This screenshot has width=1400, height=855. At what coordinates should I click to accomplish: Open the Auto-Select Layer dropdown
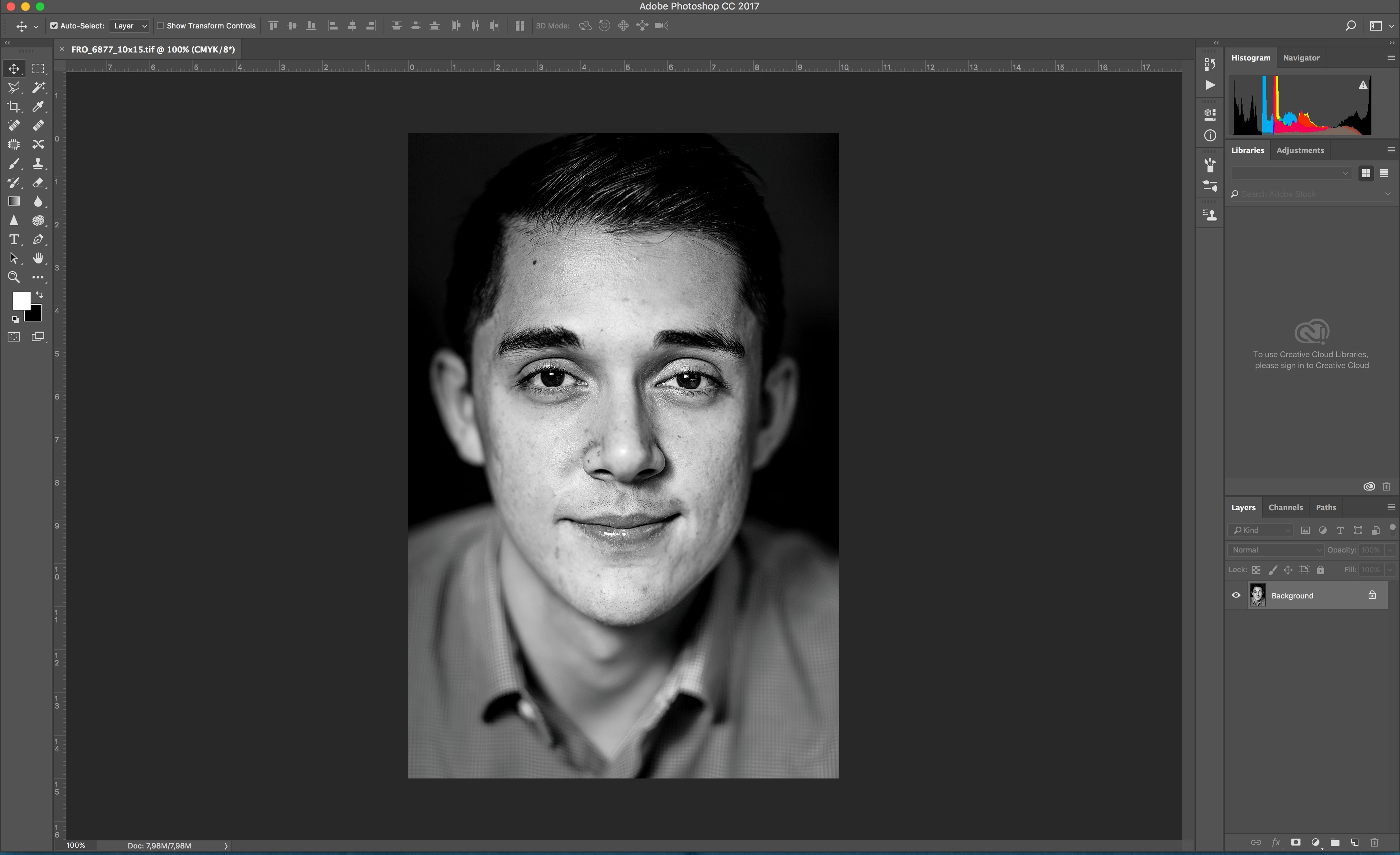[x=130, y=26]
